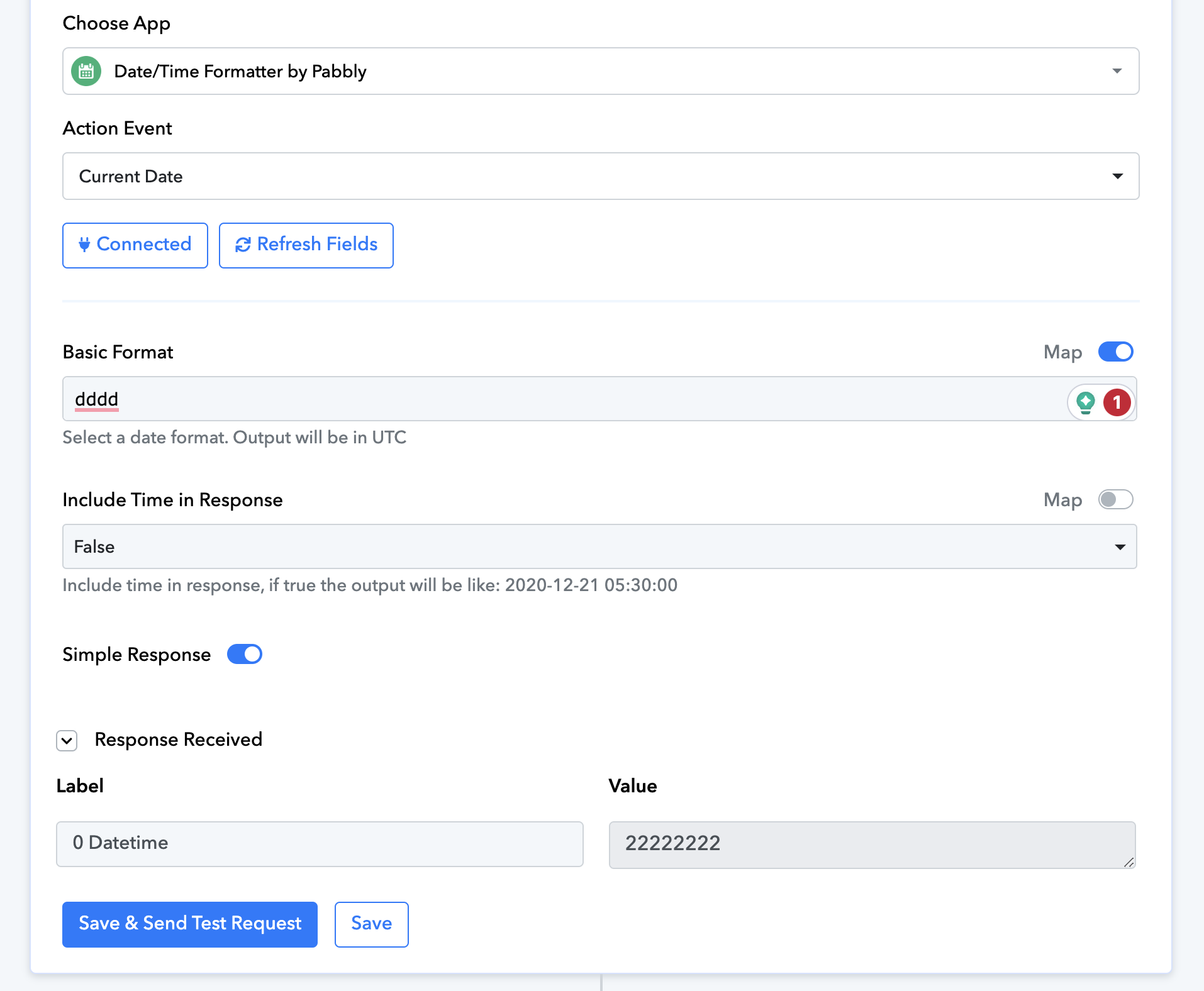Click the Simple Response label
Screen dimensions: 1204x991
(x=137, y=655)
